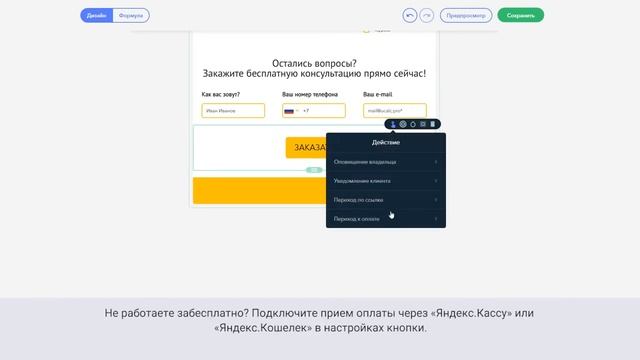Select the action icon in the button toolbar
Screen dimensions: 640x360
point(393,124)
